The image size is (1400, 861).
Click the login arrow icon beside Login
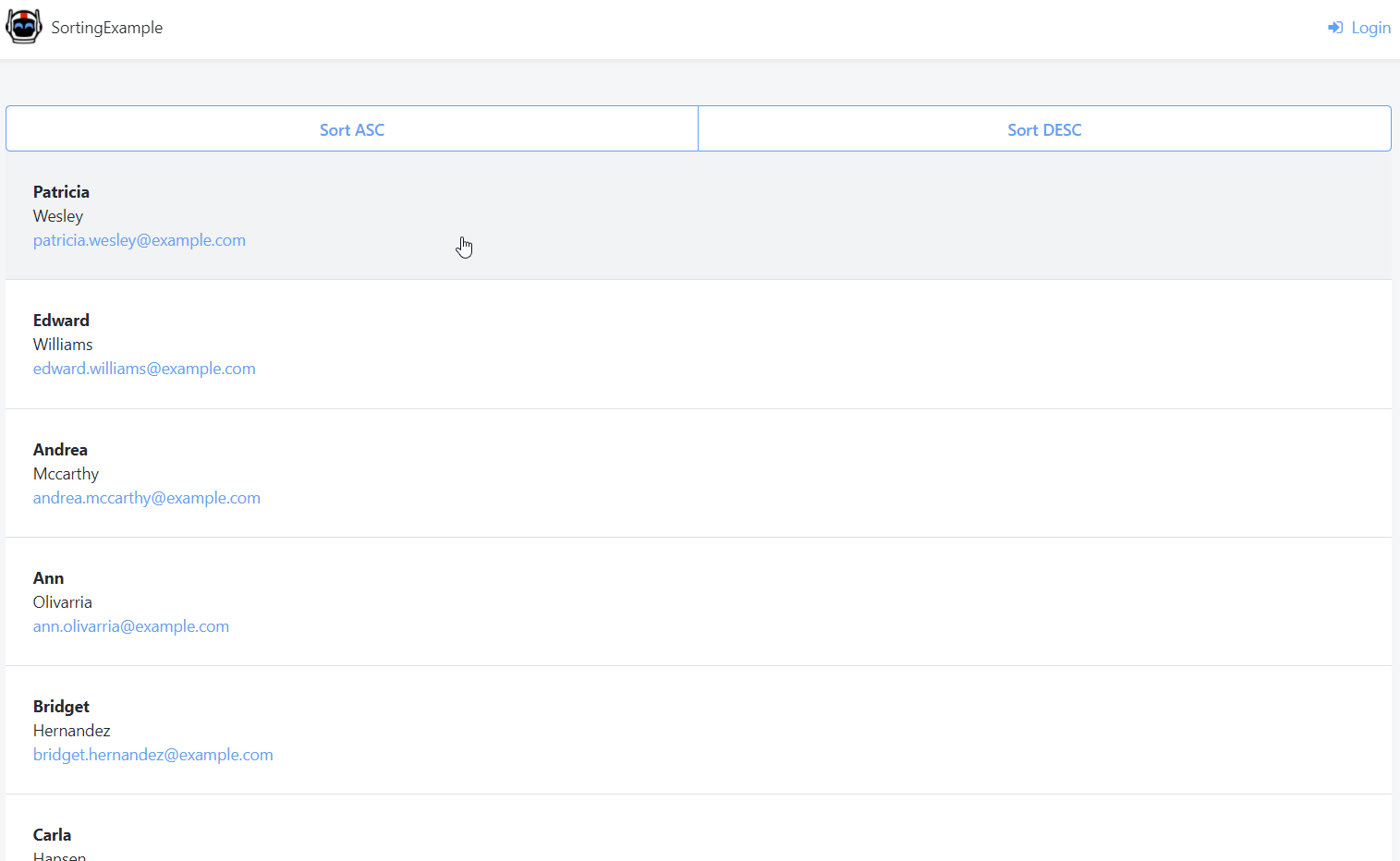pos(1333,27)
